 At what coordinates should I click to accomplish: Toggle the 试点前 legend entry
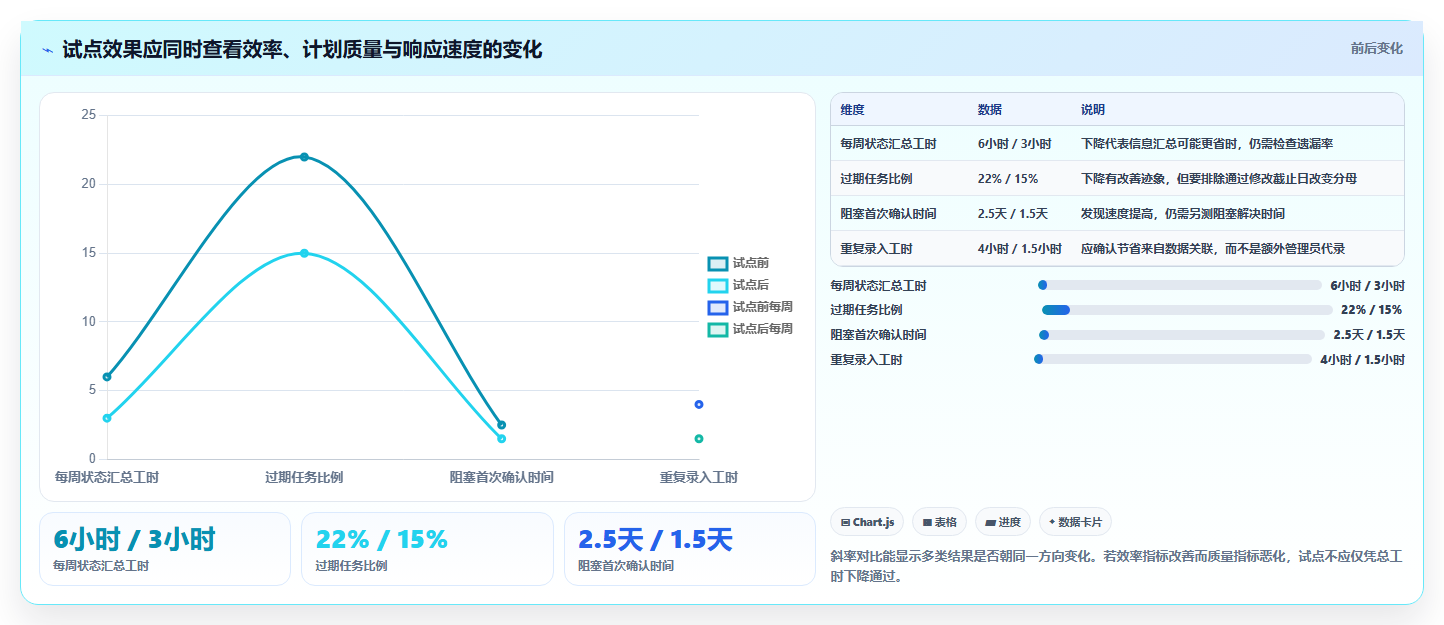(738, 263)
